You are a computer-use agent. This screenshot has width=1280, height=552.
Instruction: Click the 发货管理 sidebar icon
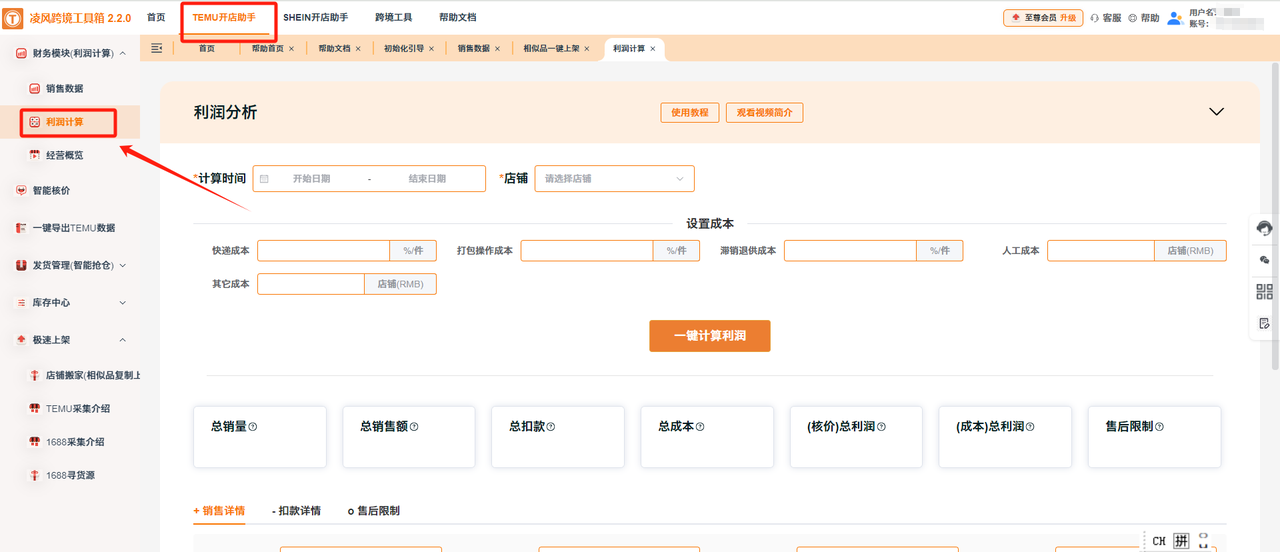[x=21, y=265]
